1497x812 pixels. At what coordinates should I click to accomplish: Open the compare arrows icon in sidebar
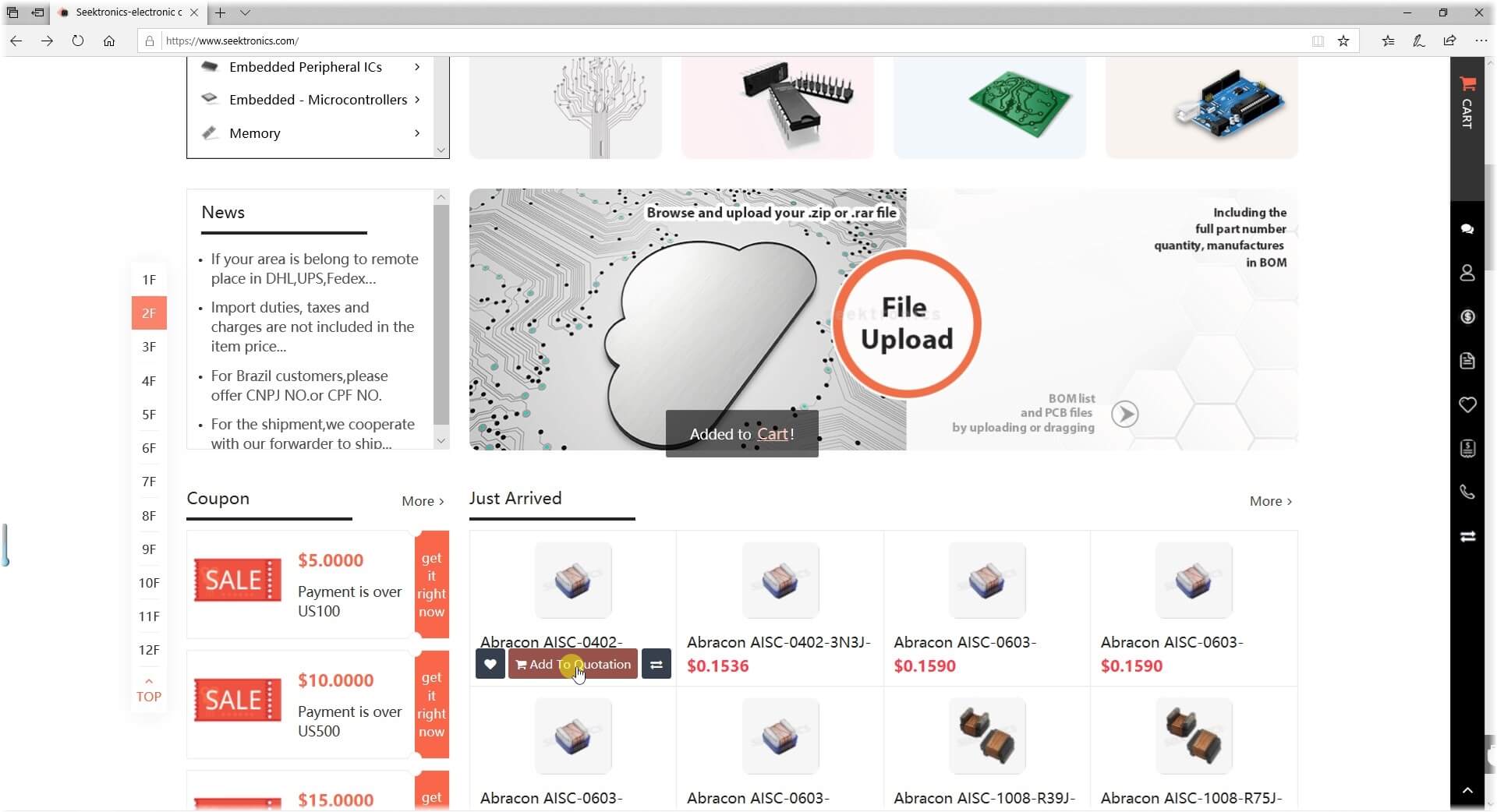(x=1467, y=536)
